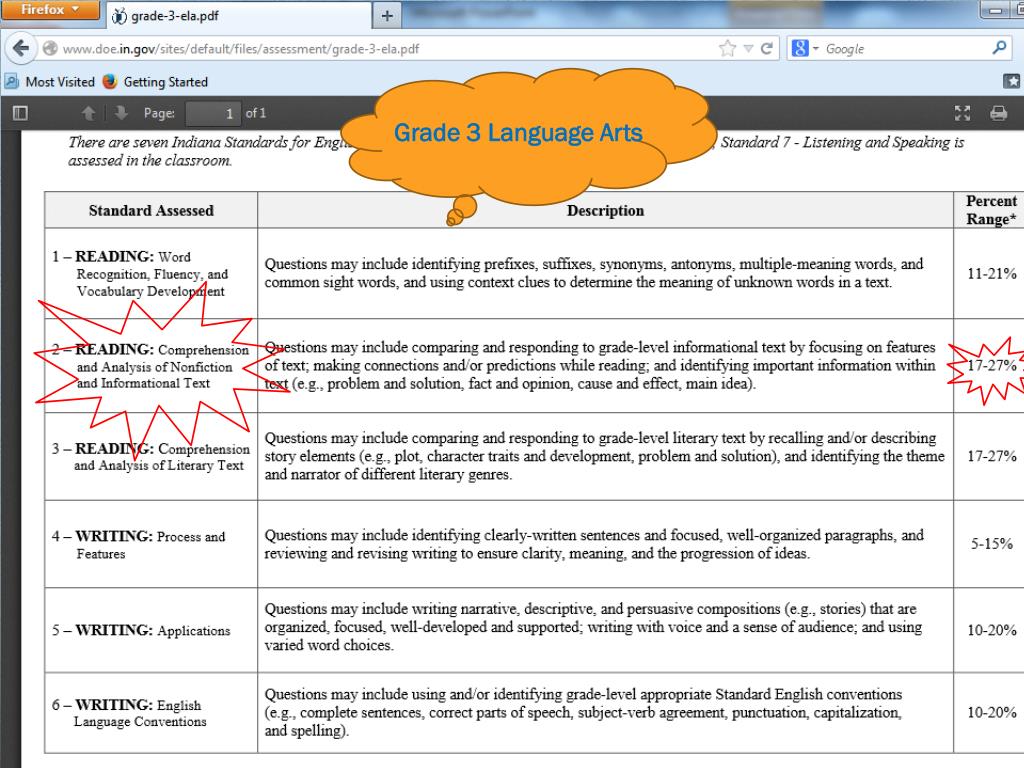Image resolution: width=1024 pixels, height=768 pixels.
Task: Click description about literary text story elements
Action: click(604, 456)
